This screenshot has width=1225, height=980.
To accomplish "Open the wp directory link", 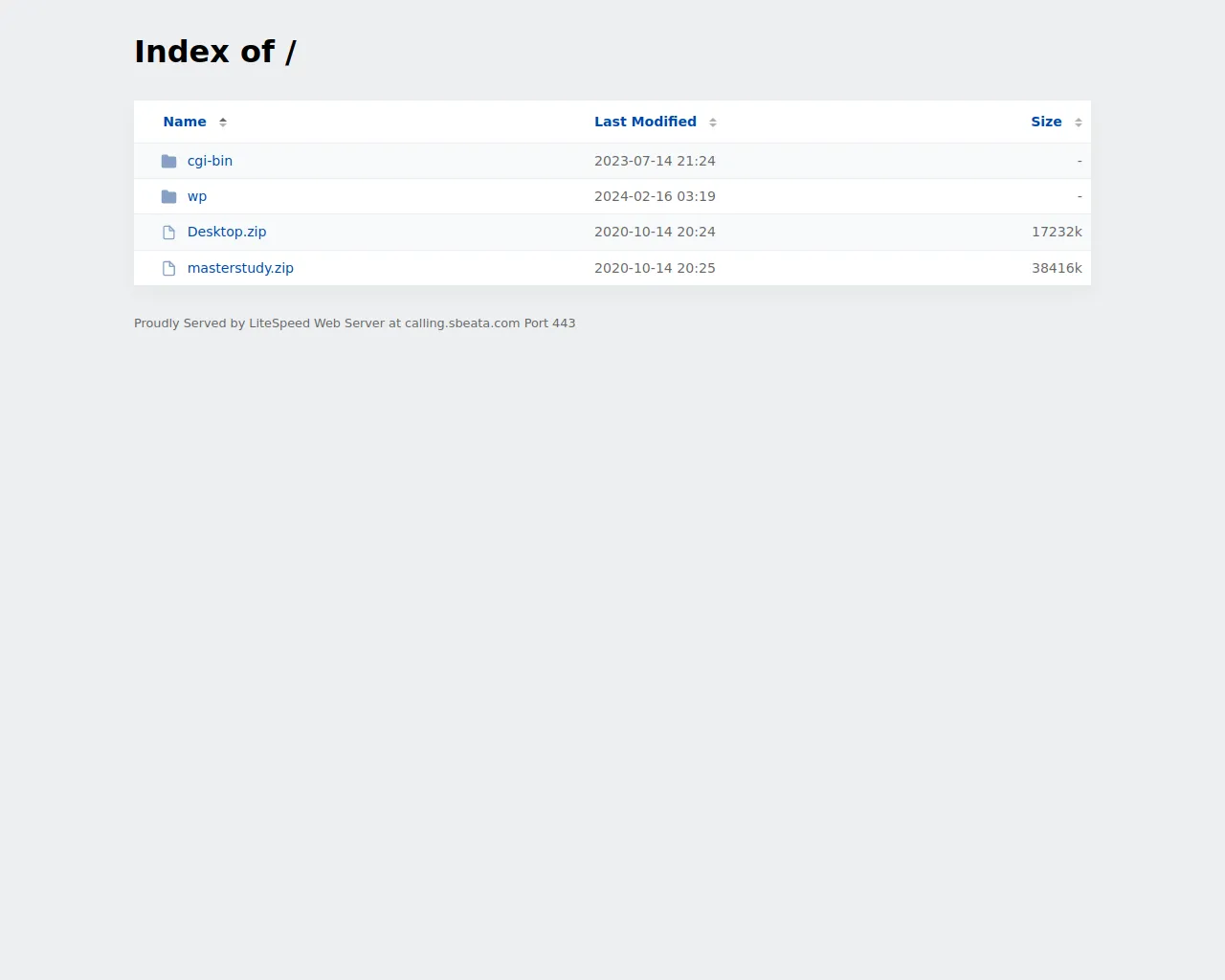I will [x=197, y=196].
